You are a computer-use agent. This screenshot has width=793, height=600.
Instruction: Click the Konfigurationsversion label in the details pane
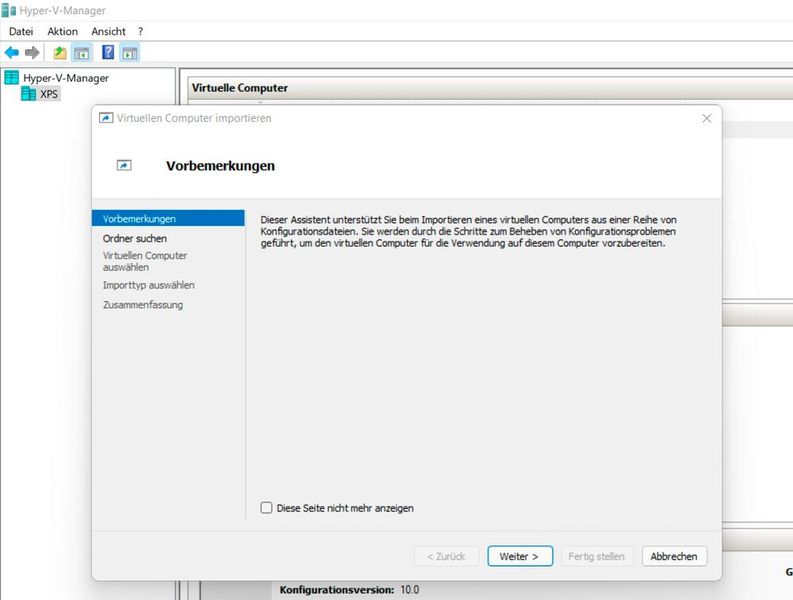[x=337, y=589]
